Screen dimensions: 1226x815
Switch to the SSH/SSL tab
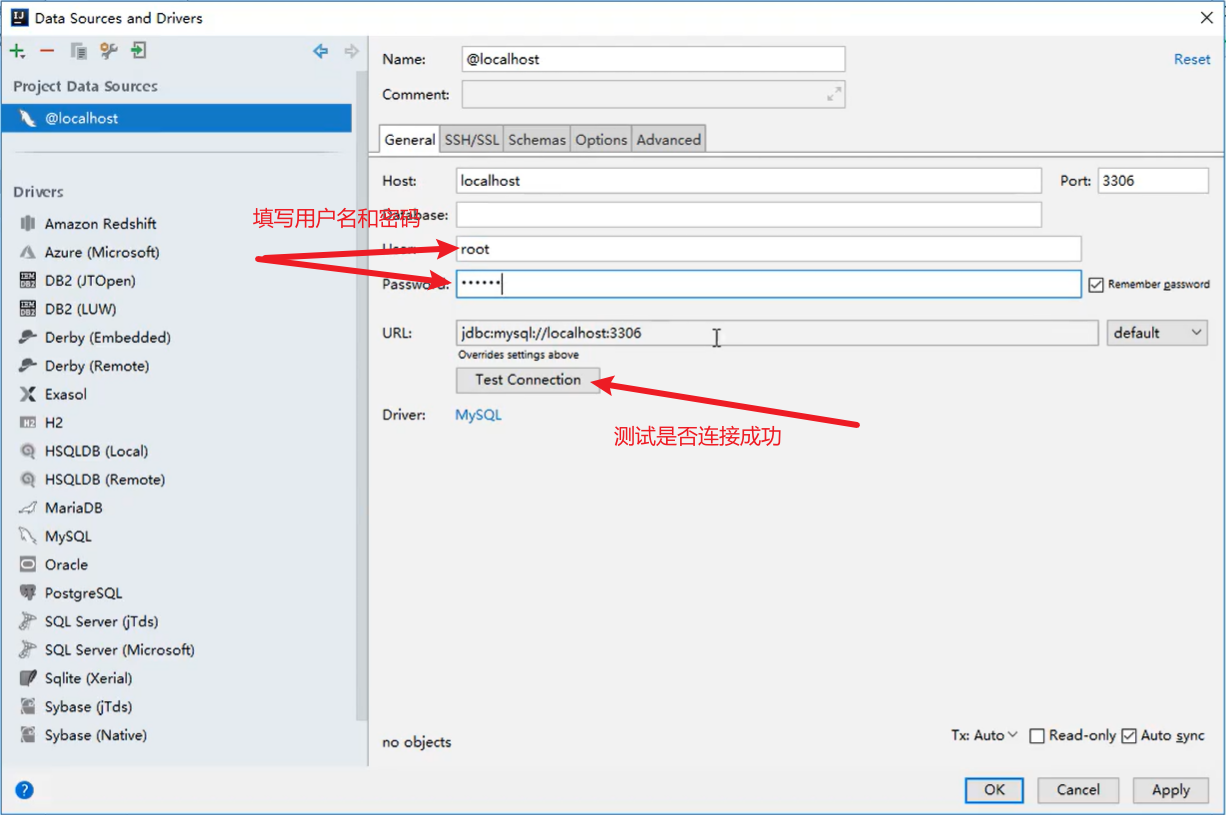pos(471,140)
